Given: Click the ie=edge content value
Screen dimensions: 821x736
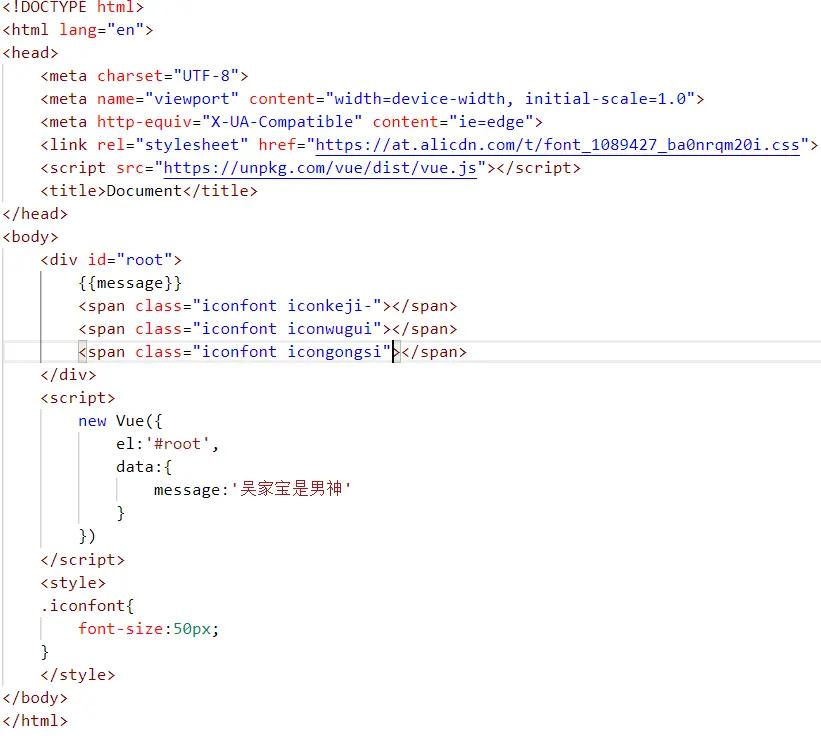Looking at the screenshot, I should (491, 121).
